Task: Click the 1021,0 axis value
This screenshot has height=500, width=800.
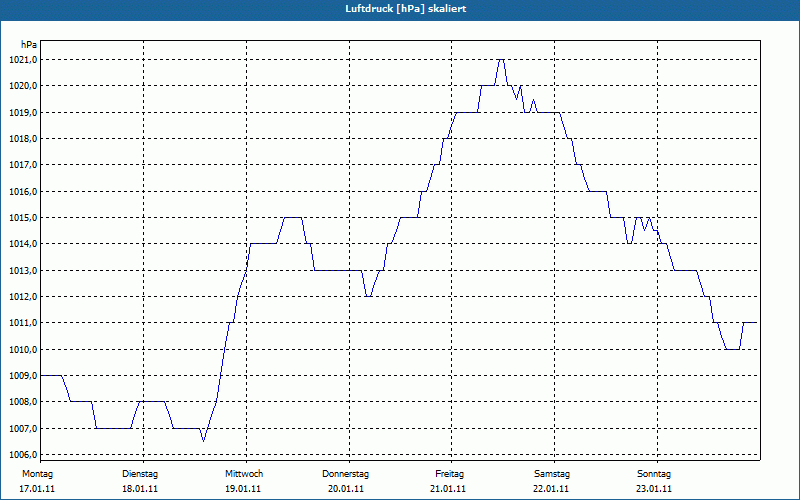Action: coord(23,60)
